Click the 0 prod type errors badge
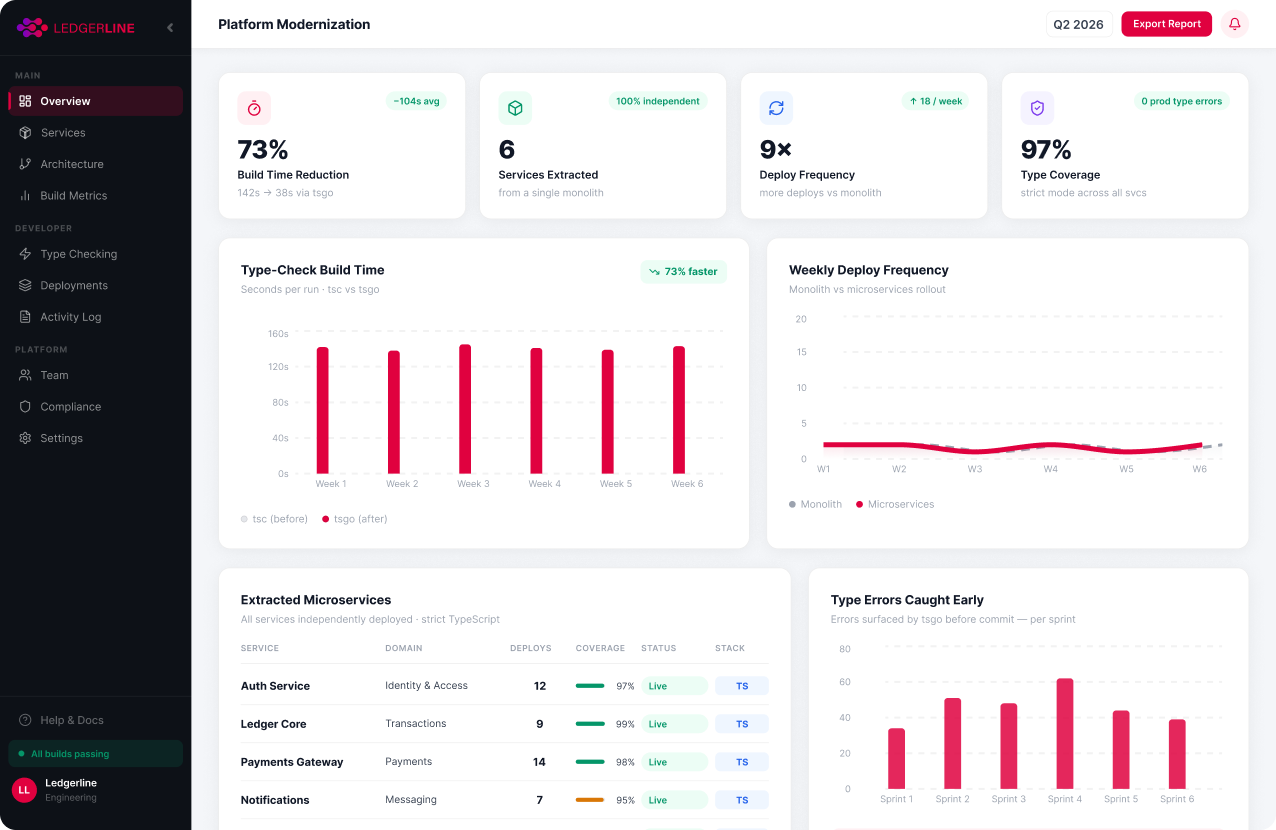This screenshot has height=830, width=1276. pyautogui.click(x=1181, y=101)
